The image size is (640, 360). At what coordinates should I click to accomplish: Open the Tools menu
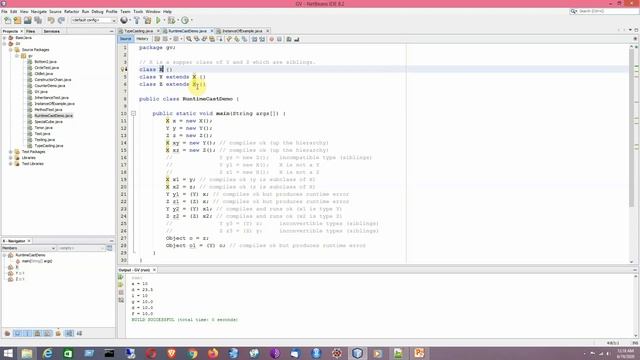138,11
